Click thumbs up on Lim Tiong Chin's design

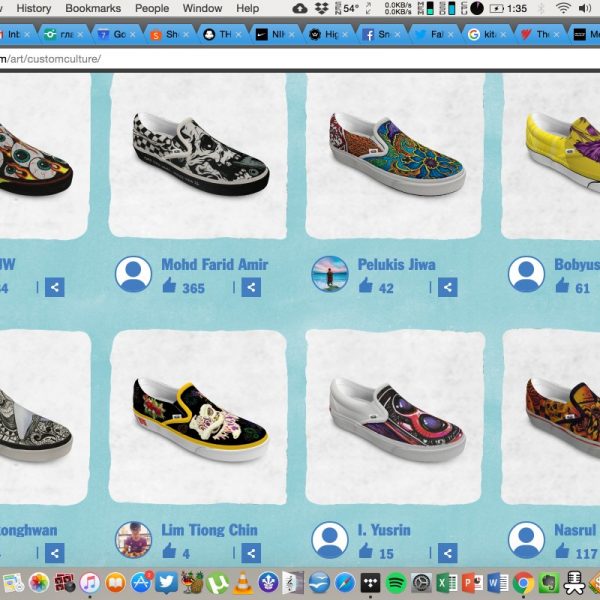tap(169, 553)
